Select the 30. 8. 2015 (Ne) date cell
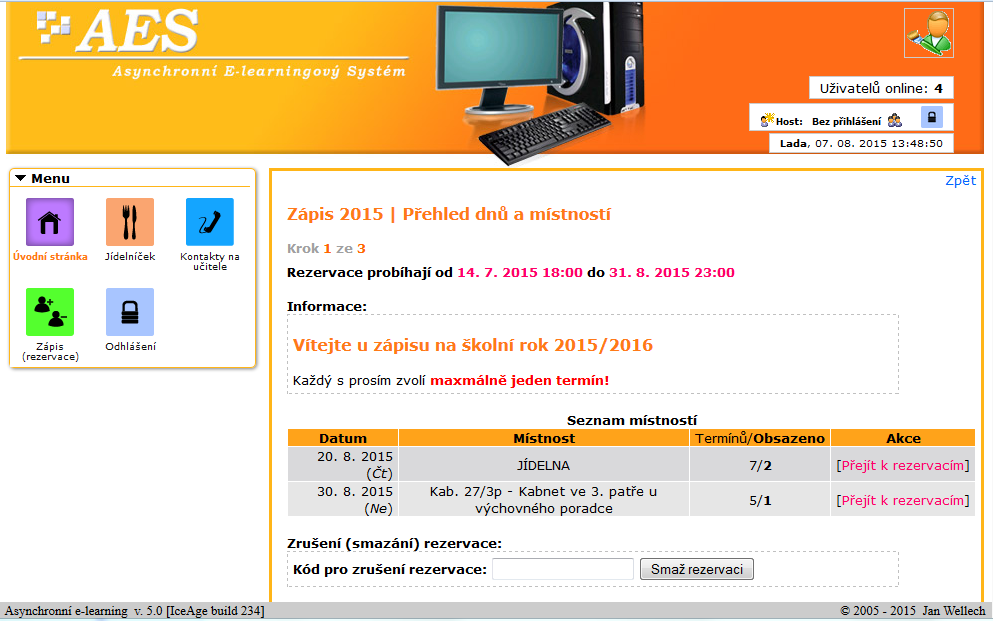The height and width of the screenshot is (621, 993). pyautogui.click(x=343, y=499)
